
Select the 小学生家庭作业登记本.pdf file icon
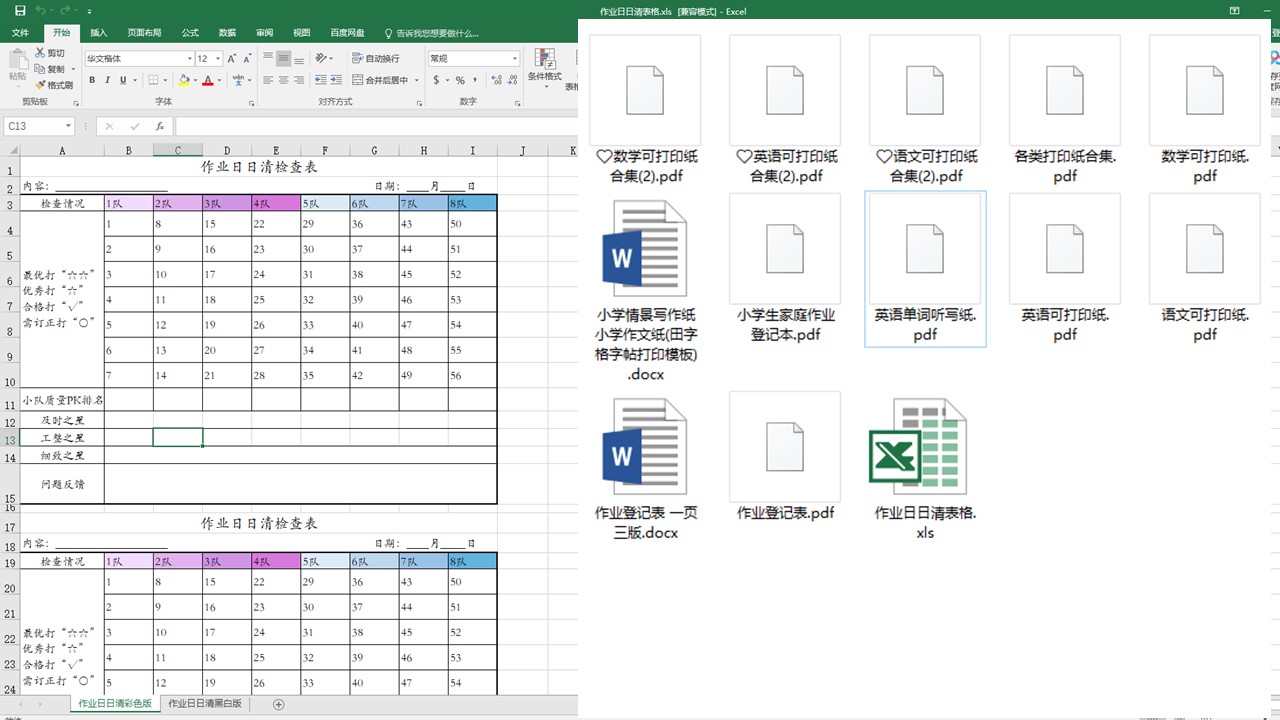point(785,248)
